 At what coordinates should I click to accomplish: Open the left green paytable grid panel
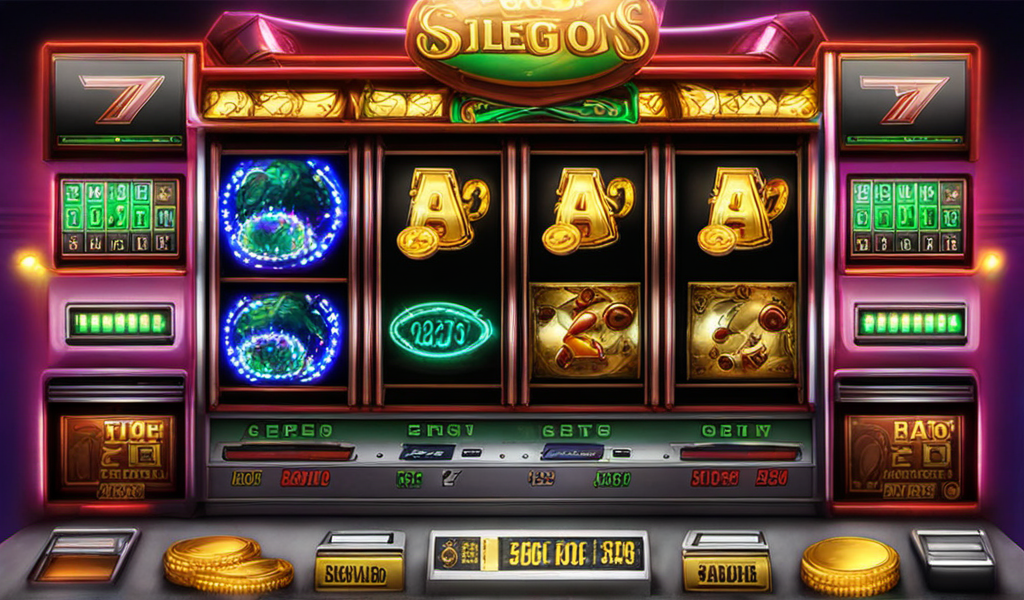[119, 217]
